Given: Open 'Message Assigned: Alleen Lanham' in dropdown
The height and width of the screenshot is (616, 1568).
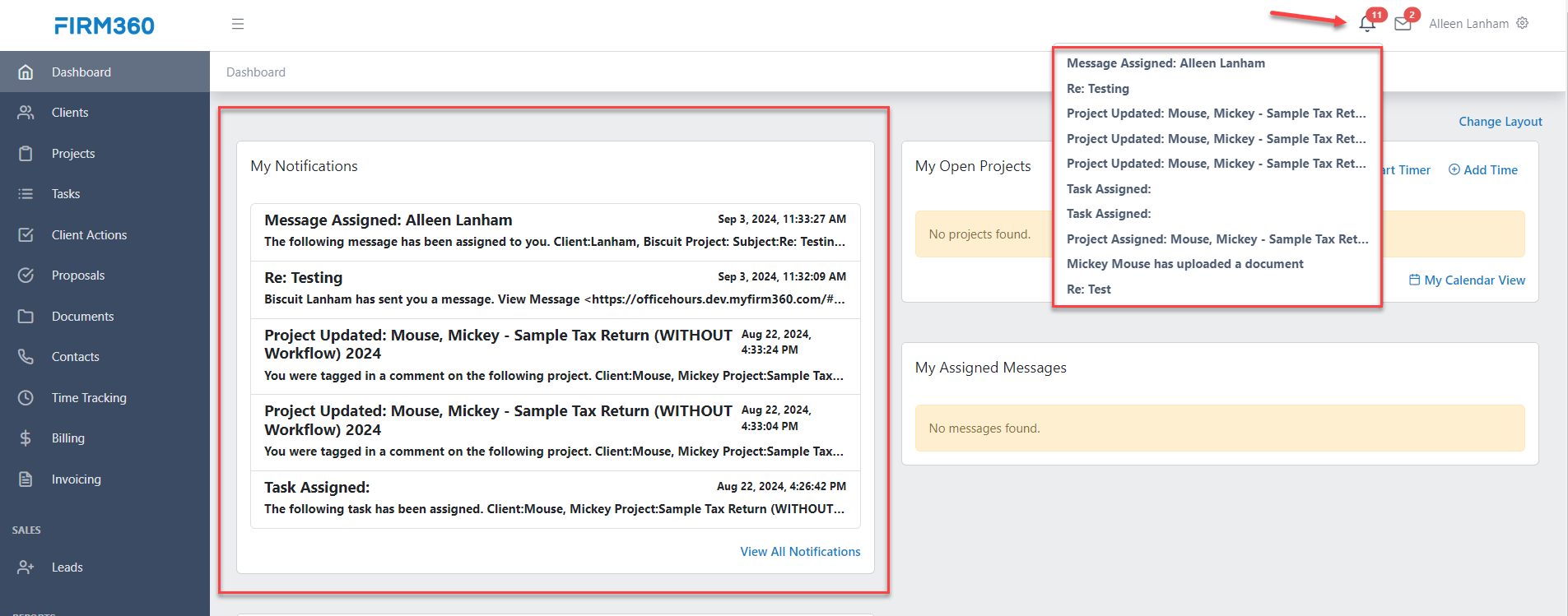Looking at the screenshot, I should click(x=1166, y=63).
